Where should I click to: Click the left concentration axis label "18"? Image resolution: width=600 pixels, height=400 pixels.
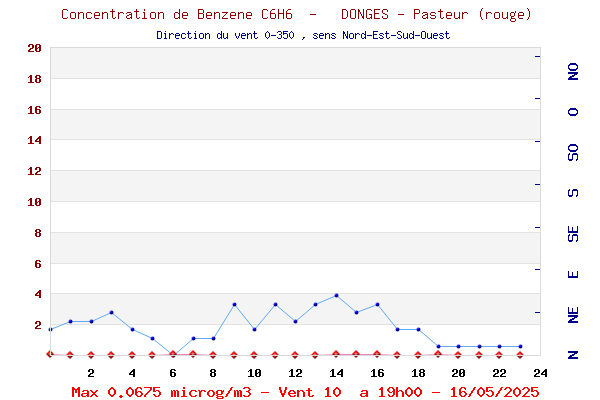[x=34, y=79]
